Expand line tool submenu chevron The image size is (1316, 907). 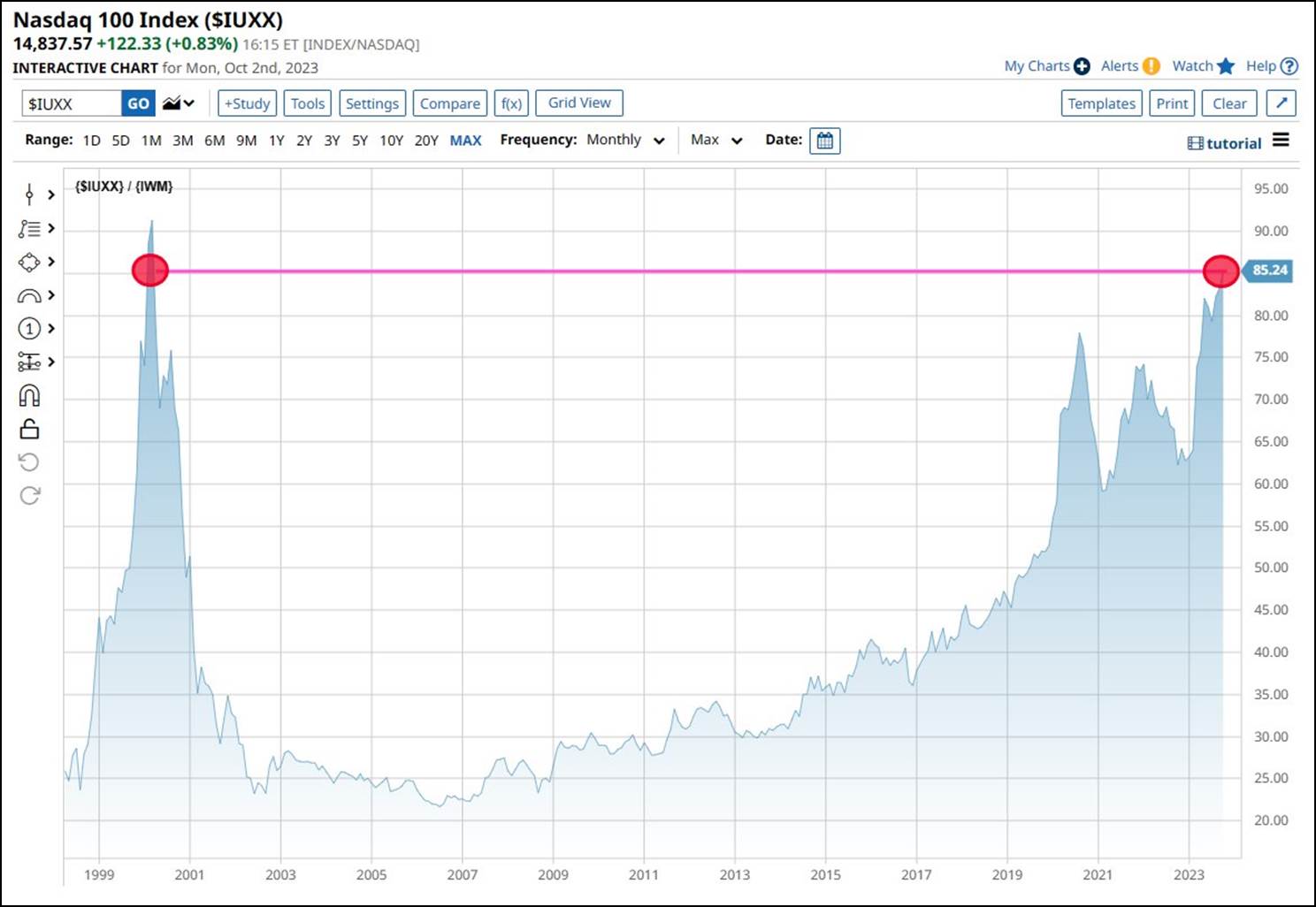(51, 194)
